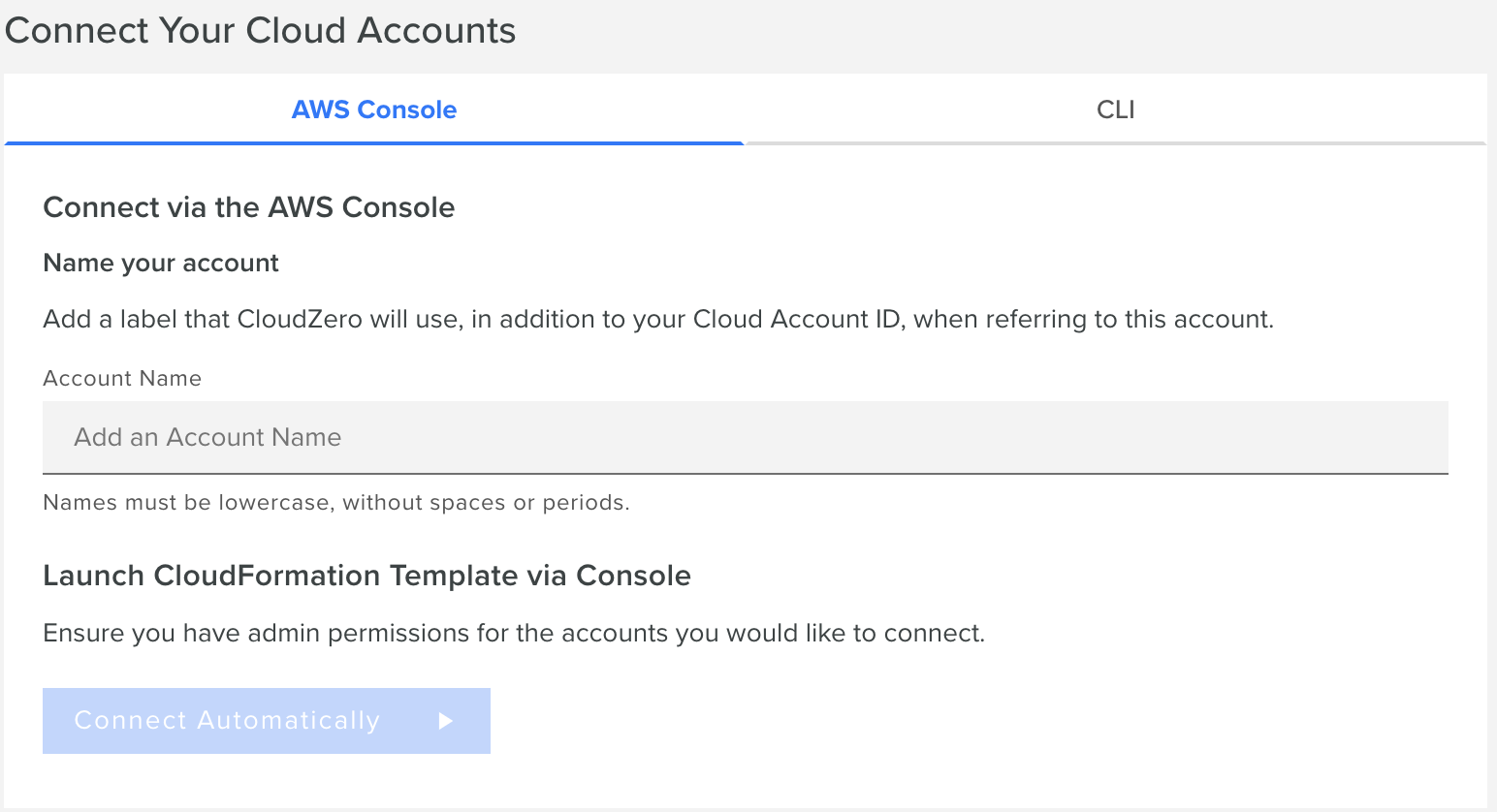Click the 'Ensure you have admin permissions' text
This screenshot has height=812, width=1497.
(514, 634)
